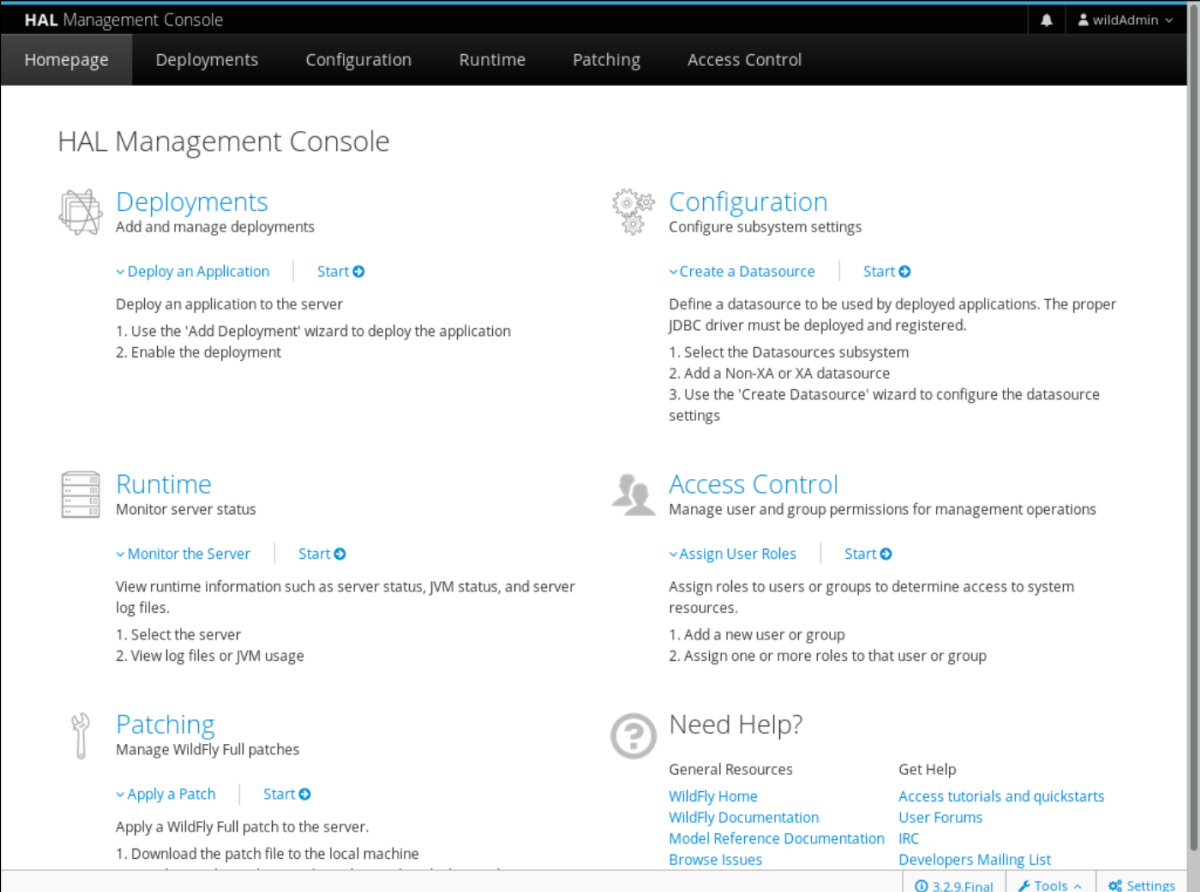Screen dimensions: 1200x892
Task: Collapse the Monitor the Server section
Action: (x=183, y=553)
